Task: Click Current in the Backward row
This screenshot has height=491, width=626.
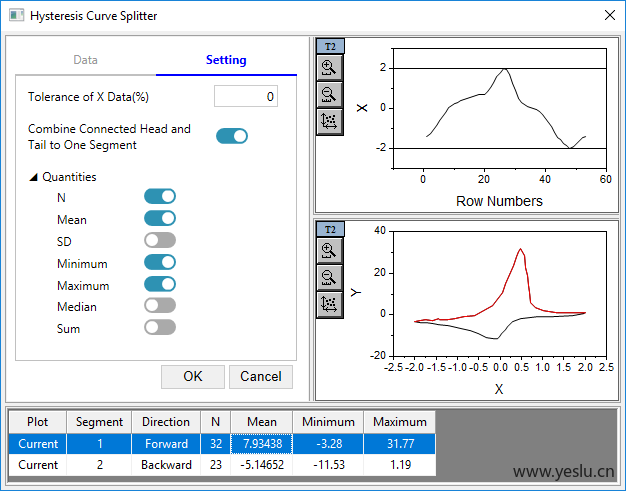Action: click(x=38, y=465)
